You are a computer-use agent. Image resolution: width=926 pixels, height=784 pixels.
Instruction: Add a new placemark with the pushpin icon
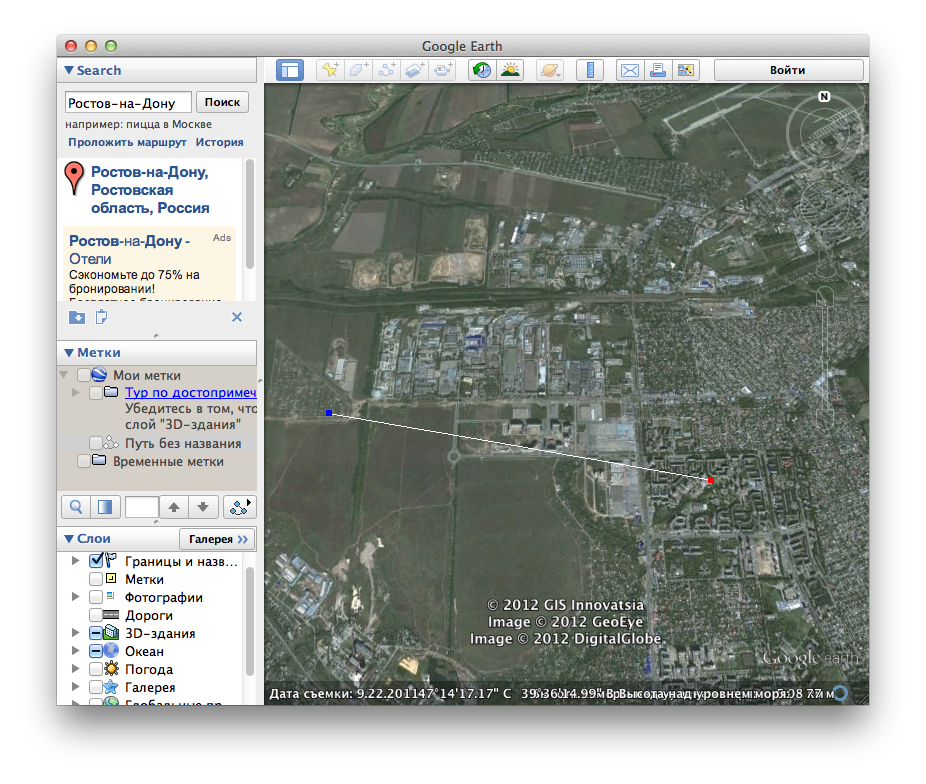pyautogui.click(x=330, y=70)
